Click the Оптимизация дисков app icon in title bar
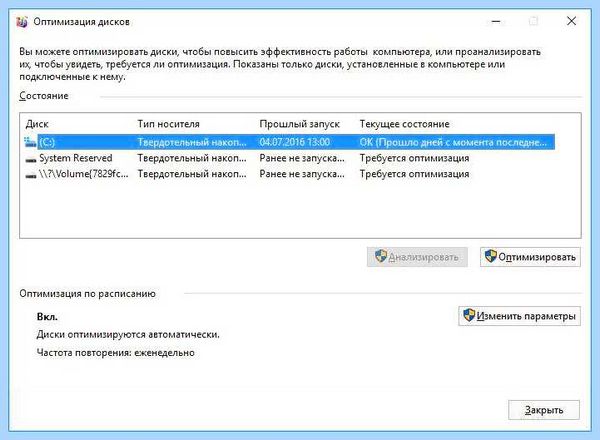This screenshot has height=440, width=600. pos(22,22)
